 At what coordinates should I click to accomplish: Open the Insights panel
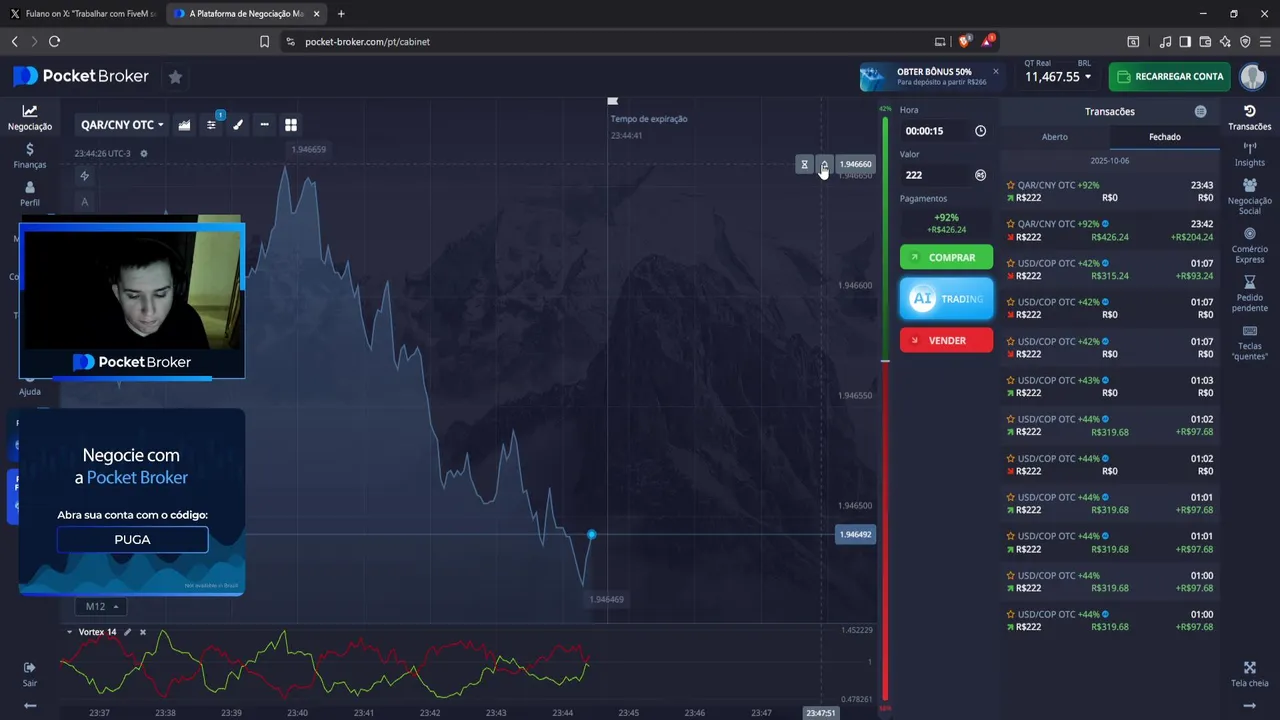[x=1249, y=154]
